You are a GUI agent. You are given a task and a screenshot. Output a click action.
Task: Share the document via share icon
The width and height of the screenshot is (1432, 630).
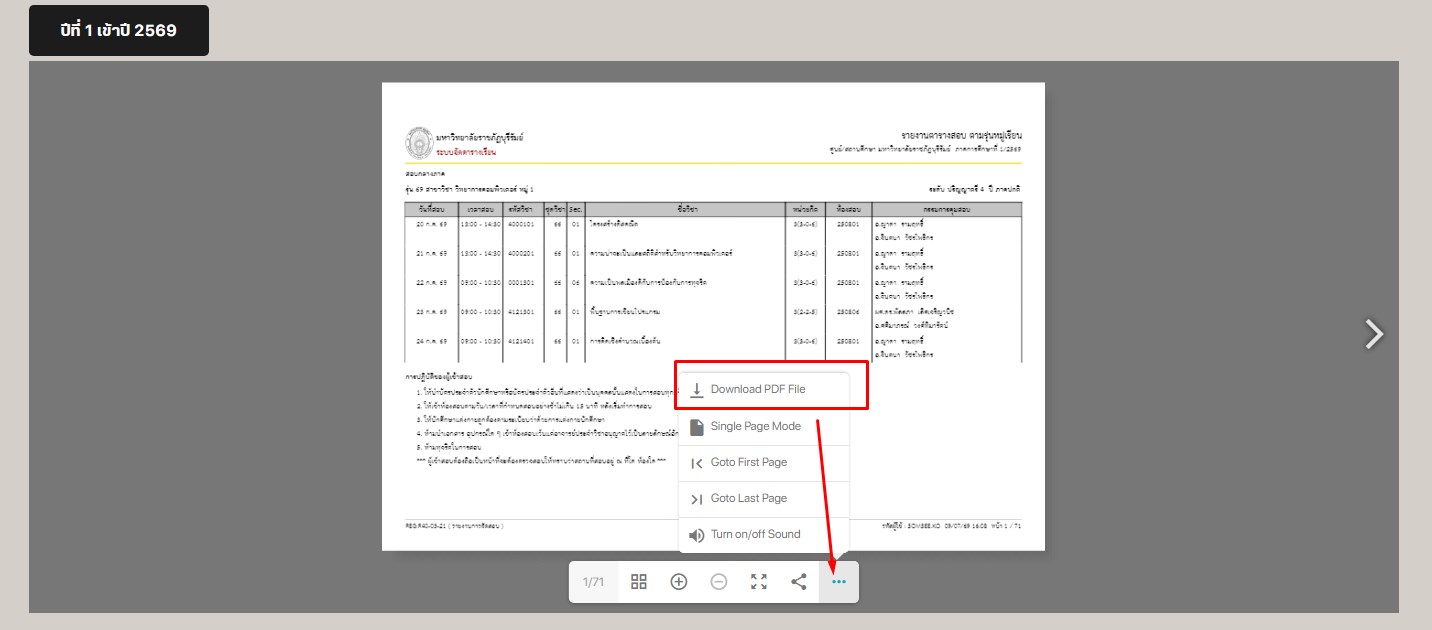click(x=799, y=582)
